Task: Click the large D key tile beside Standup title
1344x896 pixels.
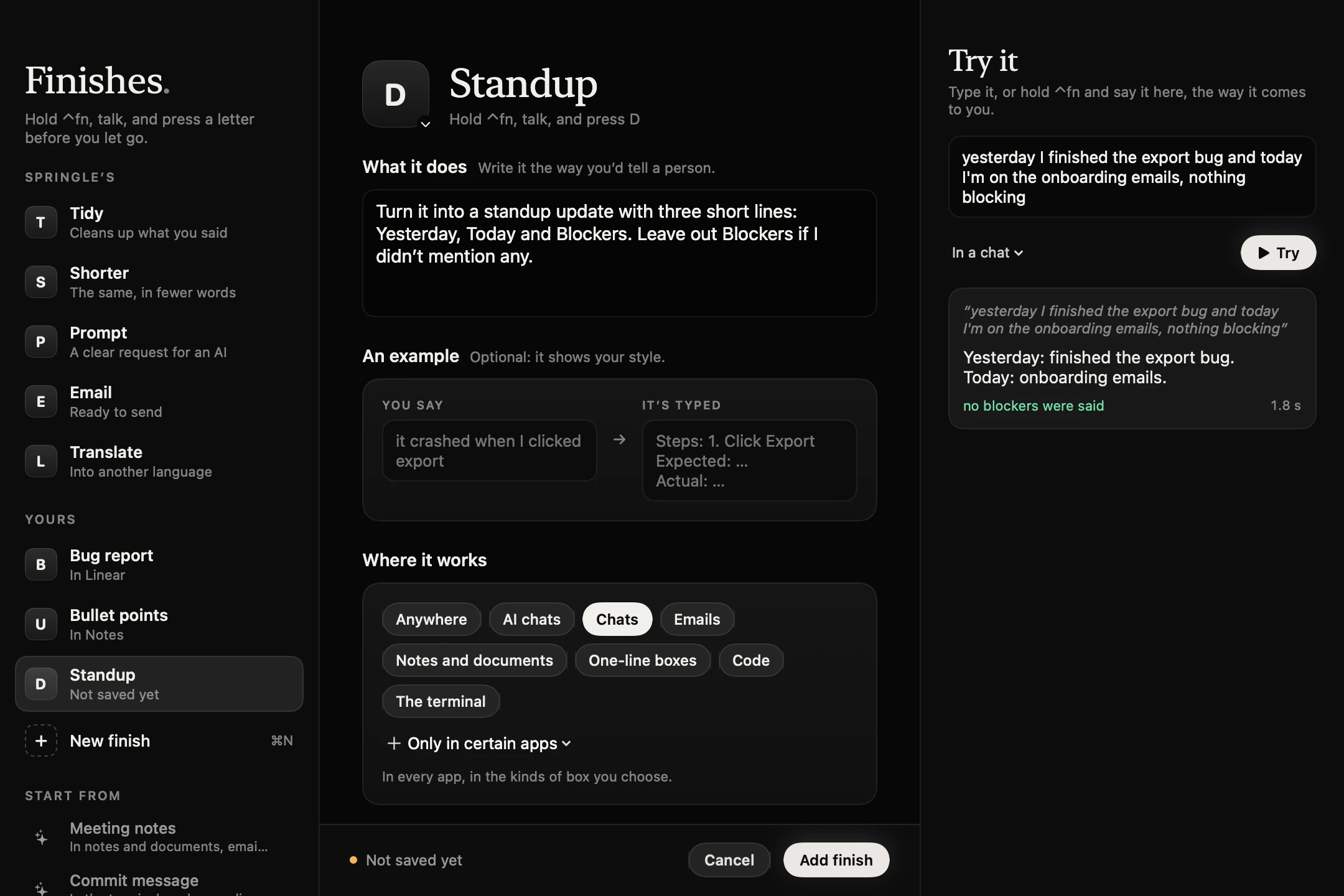Action: (x=396, y=94)
